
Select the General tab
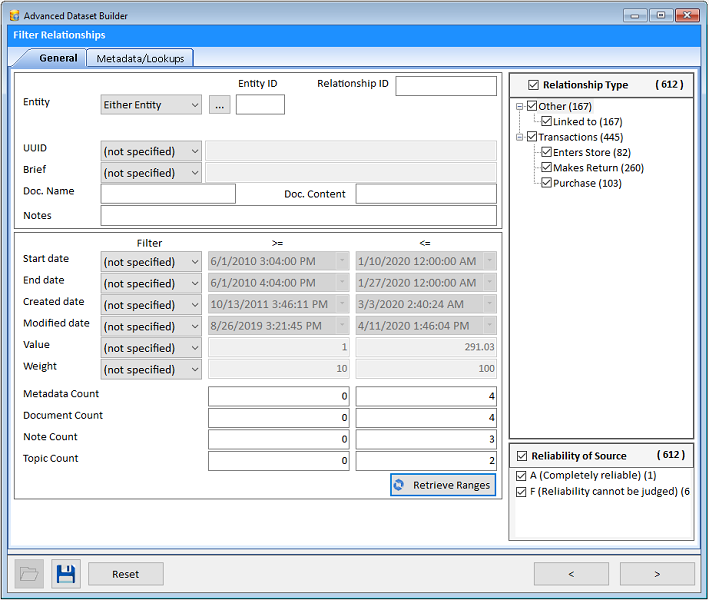point(58,58)
